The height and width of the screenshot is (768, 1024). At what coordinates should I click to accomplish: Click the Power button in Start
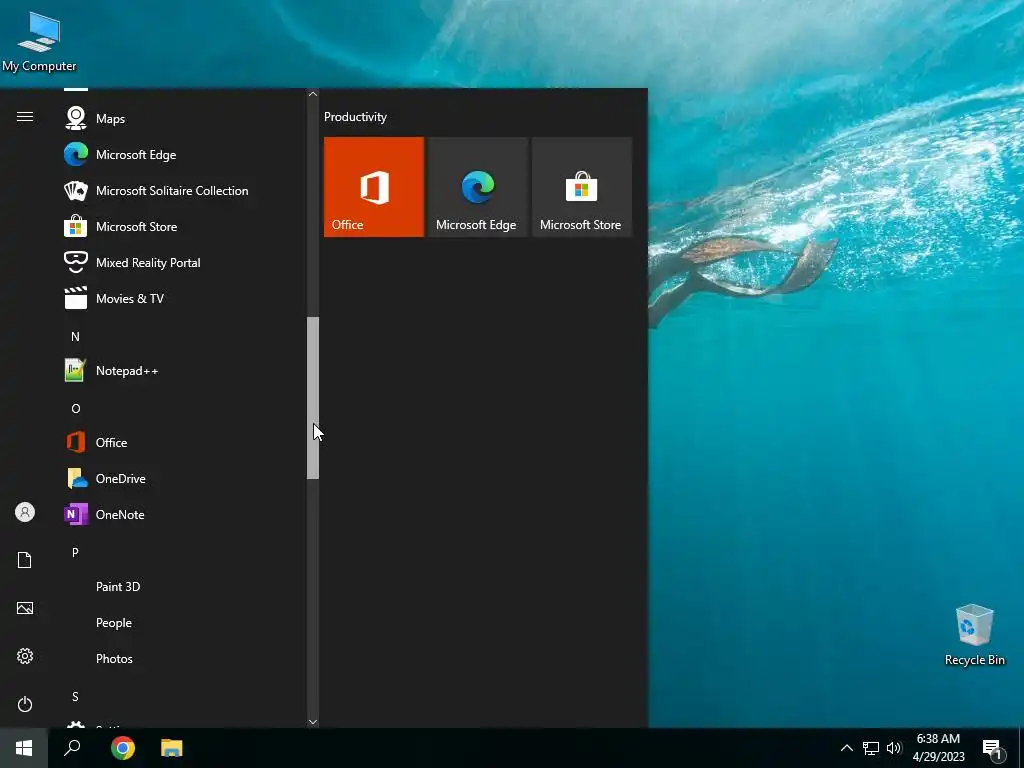(x=25, y=704)
